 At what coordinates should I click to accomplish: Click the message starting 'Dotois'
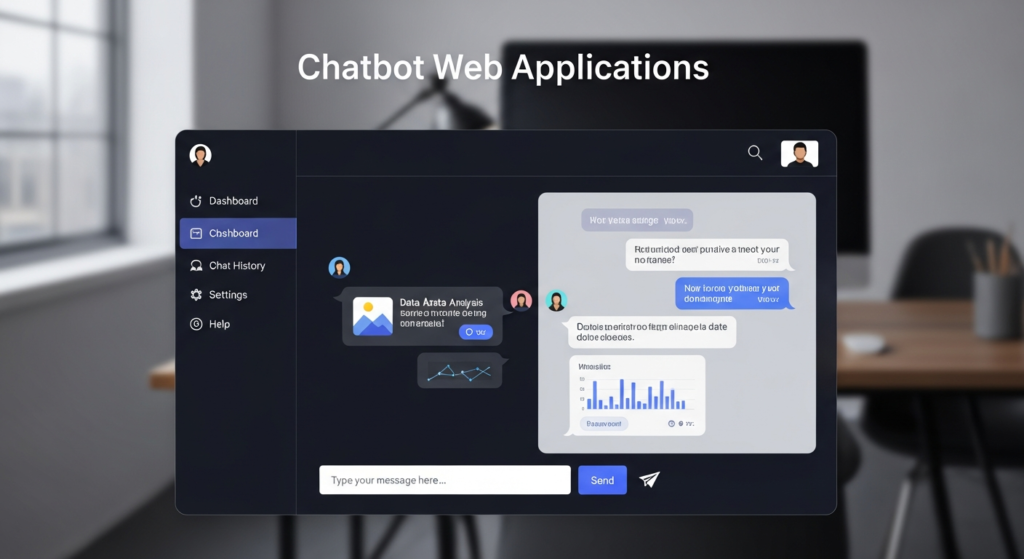(x=652, y=332)
